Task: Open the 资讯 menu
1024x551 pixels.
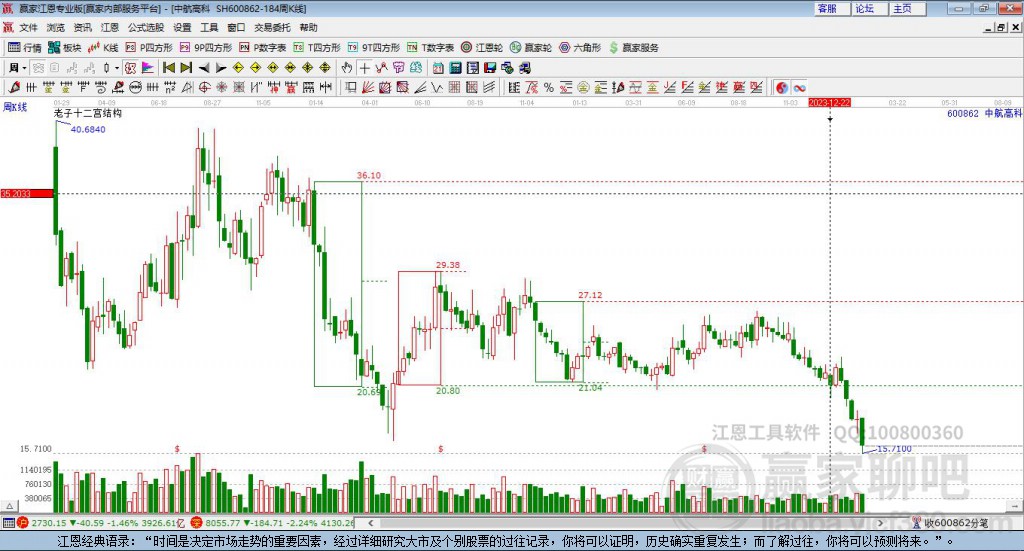Action: (83, 27)
